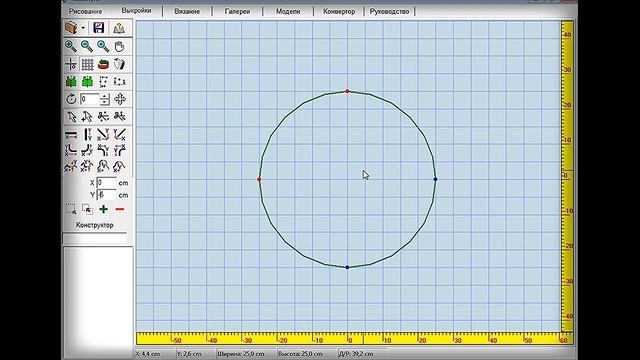Open the Руководство tab
640x360 pixels.
pos(389,11)
